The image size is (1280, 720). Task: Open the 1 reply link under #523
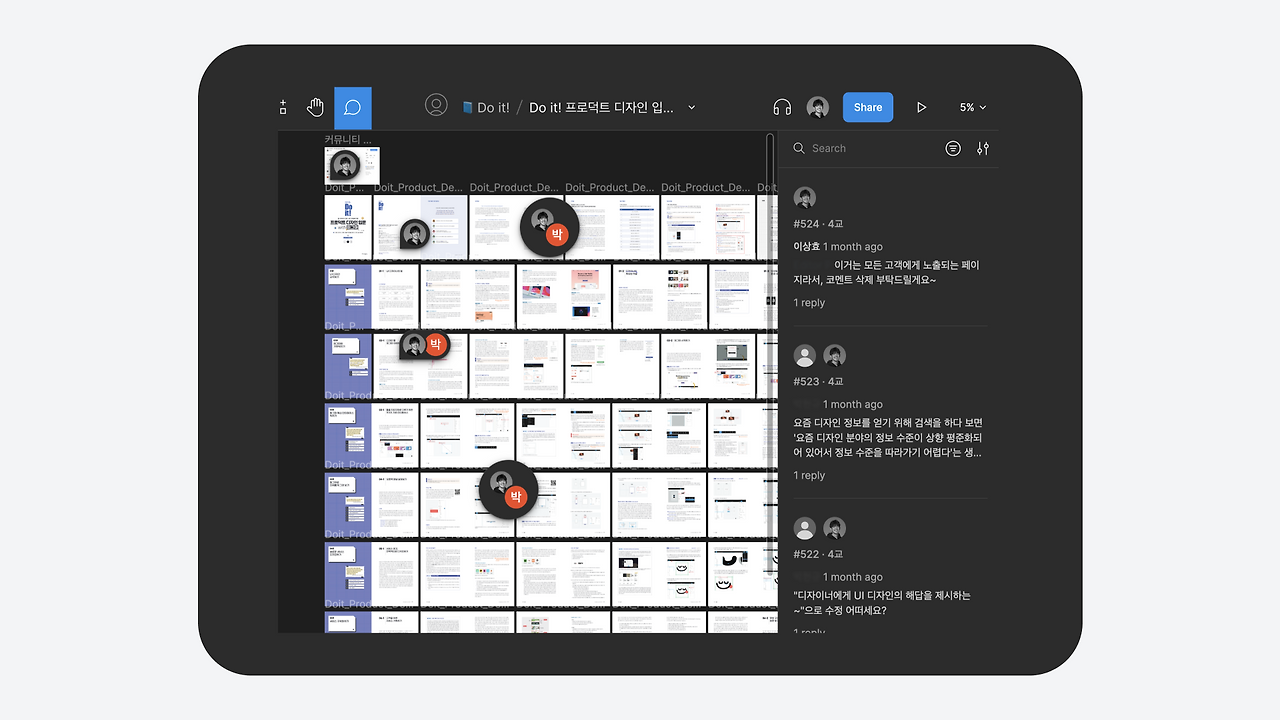pos(809,476)
